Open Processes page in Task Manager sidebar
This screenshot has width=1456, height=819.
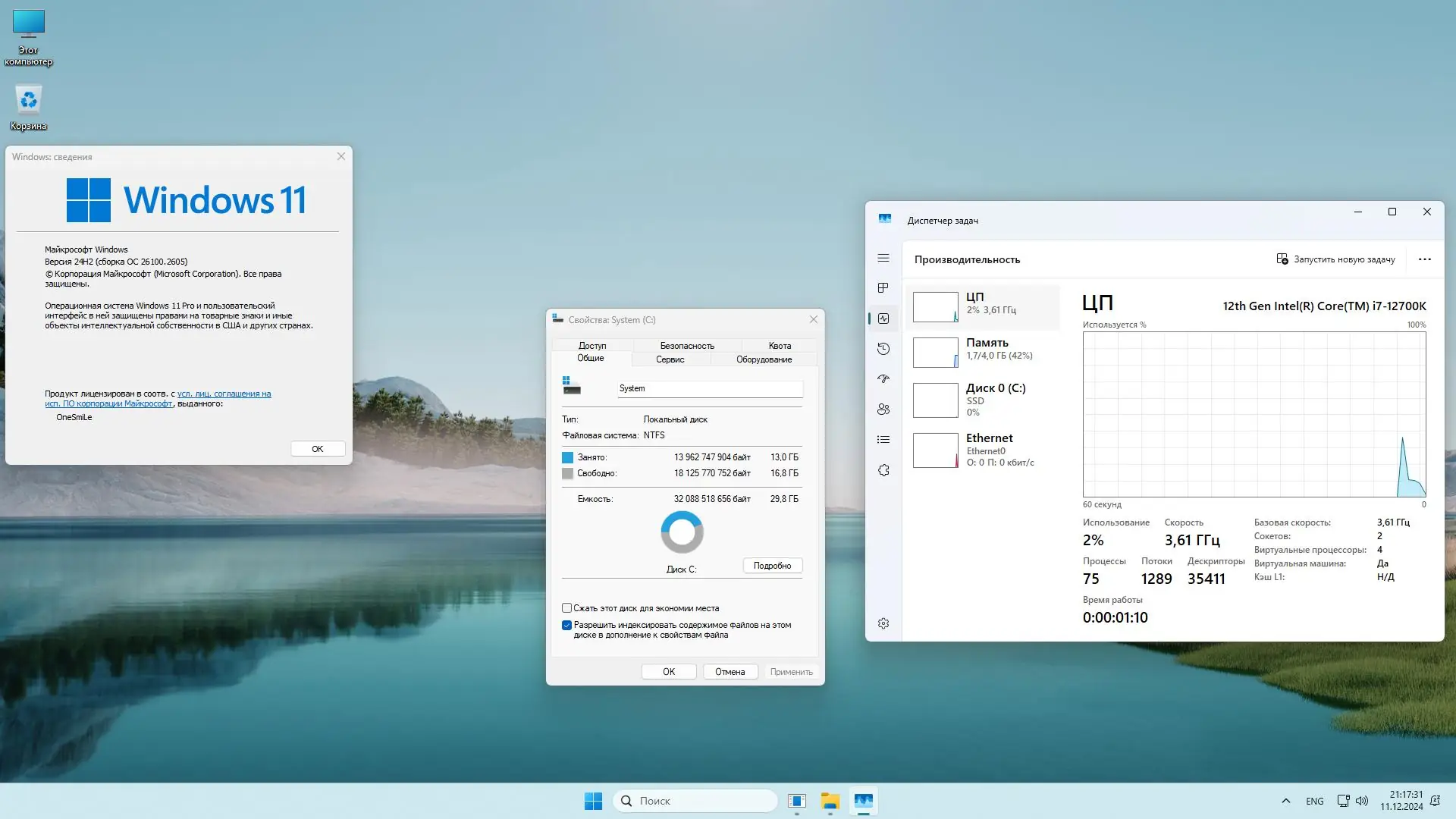pos(883,288)
